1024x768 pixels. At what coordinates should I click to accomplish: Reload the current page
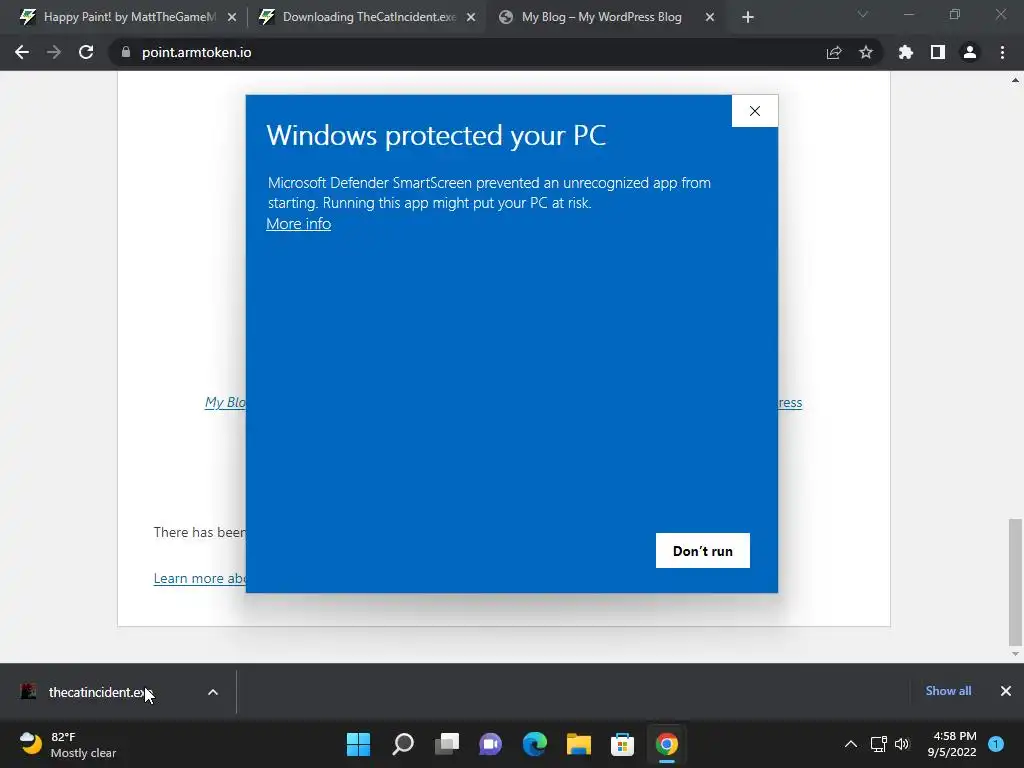coord(86,52)
